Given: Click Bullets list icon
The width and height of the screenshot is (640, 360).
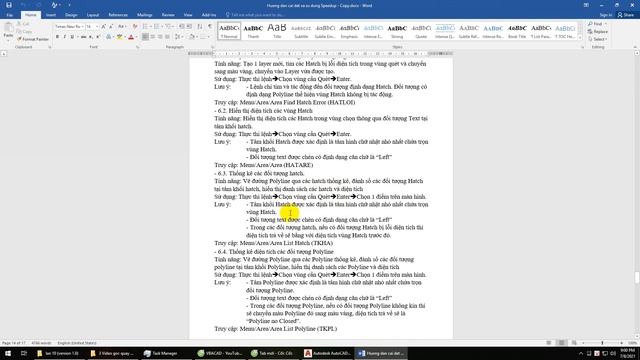Looking at the screenshot, I should (146, 27).
